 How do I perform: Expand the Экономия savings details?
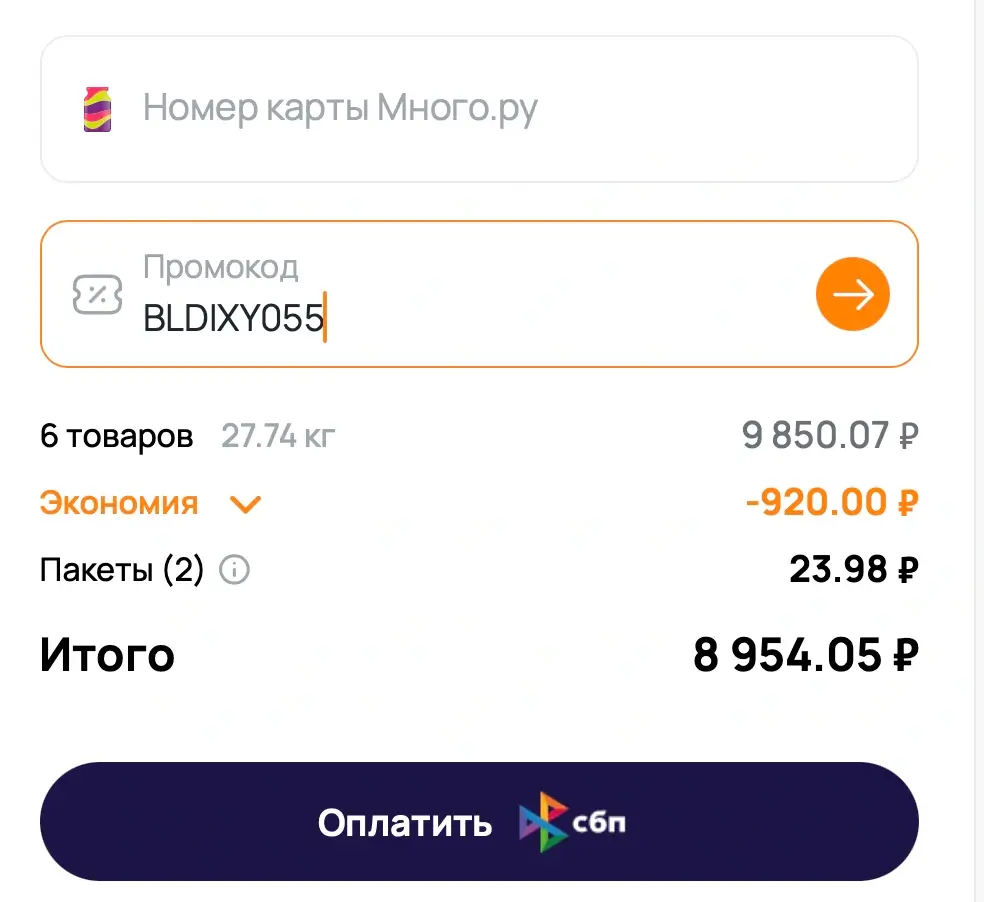(119, 503)
